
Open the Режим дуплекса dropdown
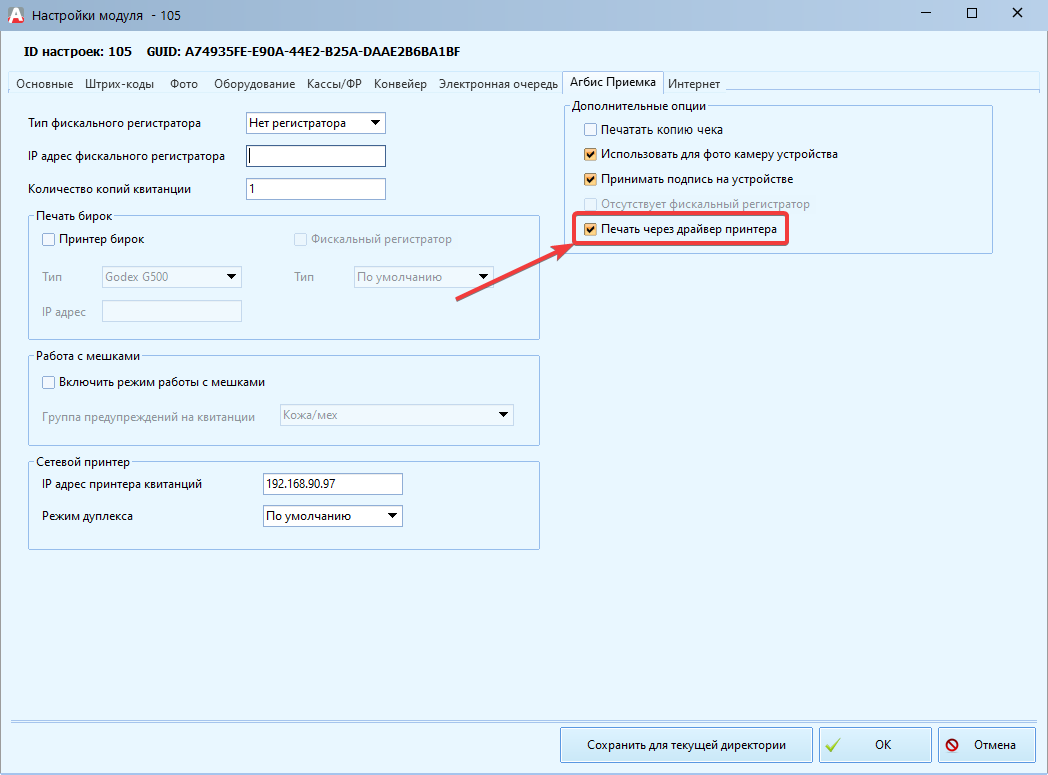pyautogui.click(x=333, y=516)
